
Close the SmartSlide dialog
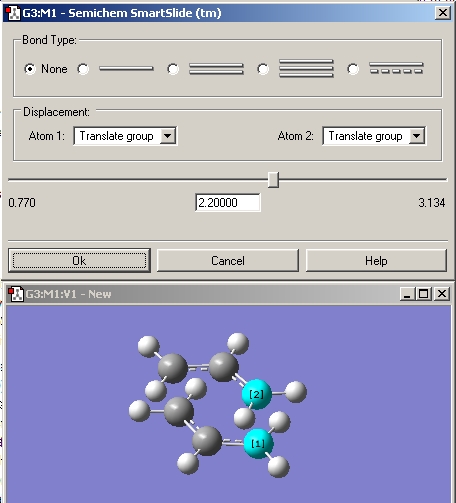[x=443, y=13]
